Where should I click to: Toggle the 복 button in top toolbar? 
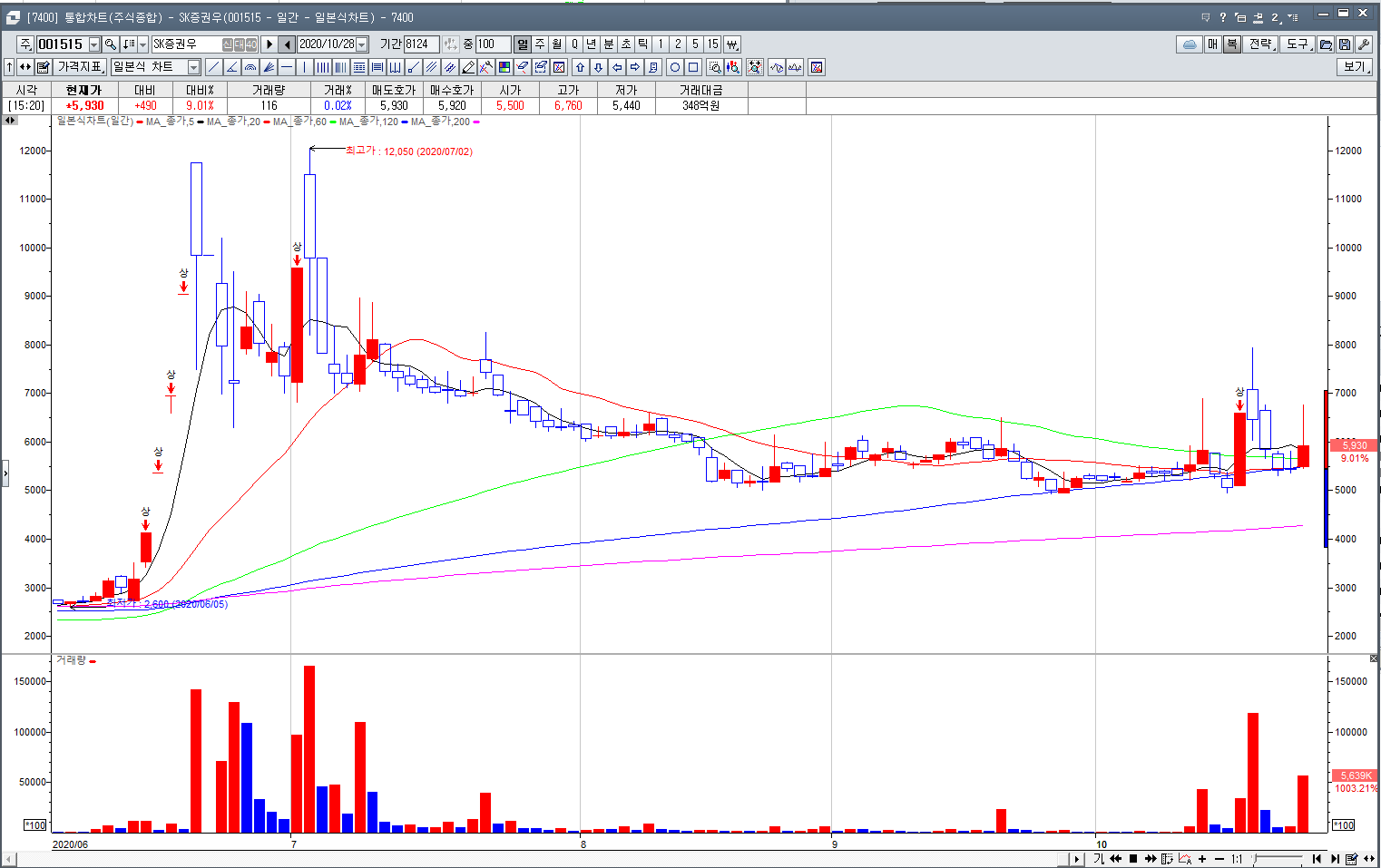[x=1231, y=44]
